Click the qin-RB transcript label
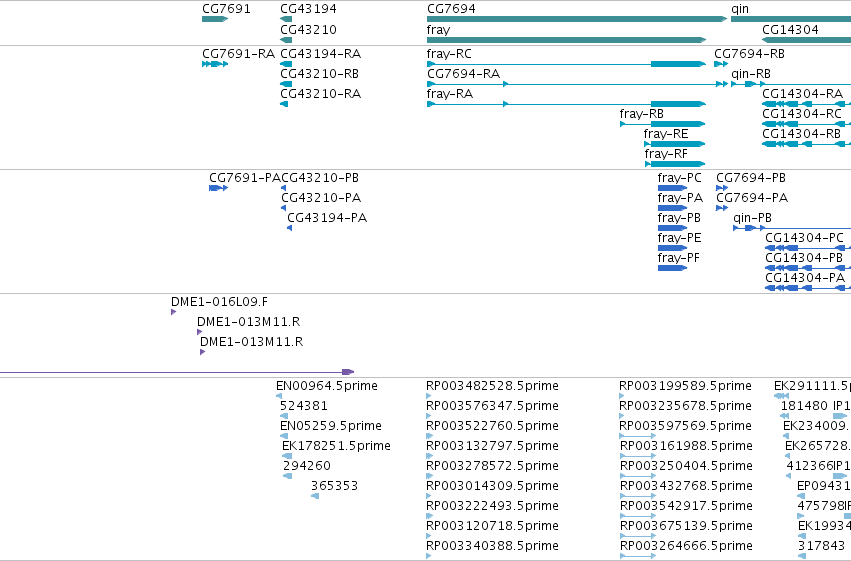Screen dimensions: 851x561 (x=751, y=74)
